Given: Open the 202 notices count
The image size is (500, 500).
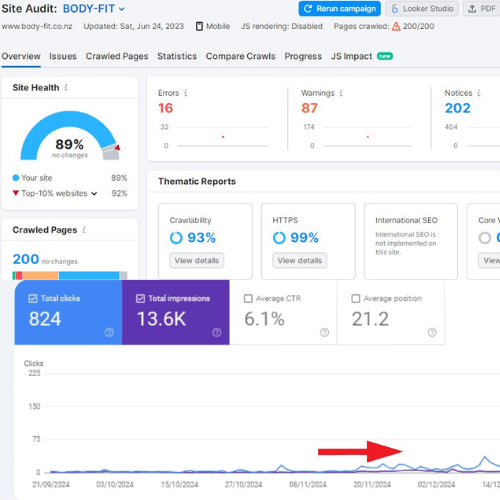Looking at the screenshot, I should (x=458, y=108).
